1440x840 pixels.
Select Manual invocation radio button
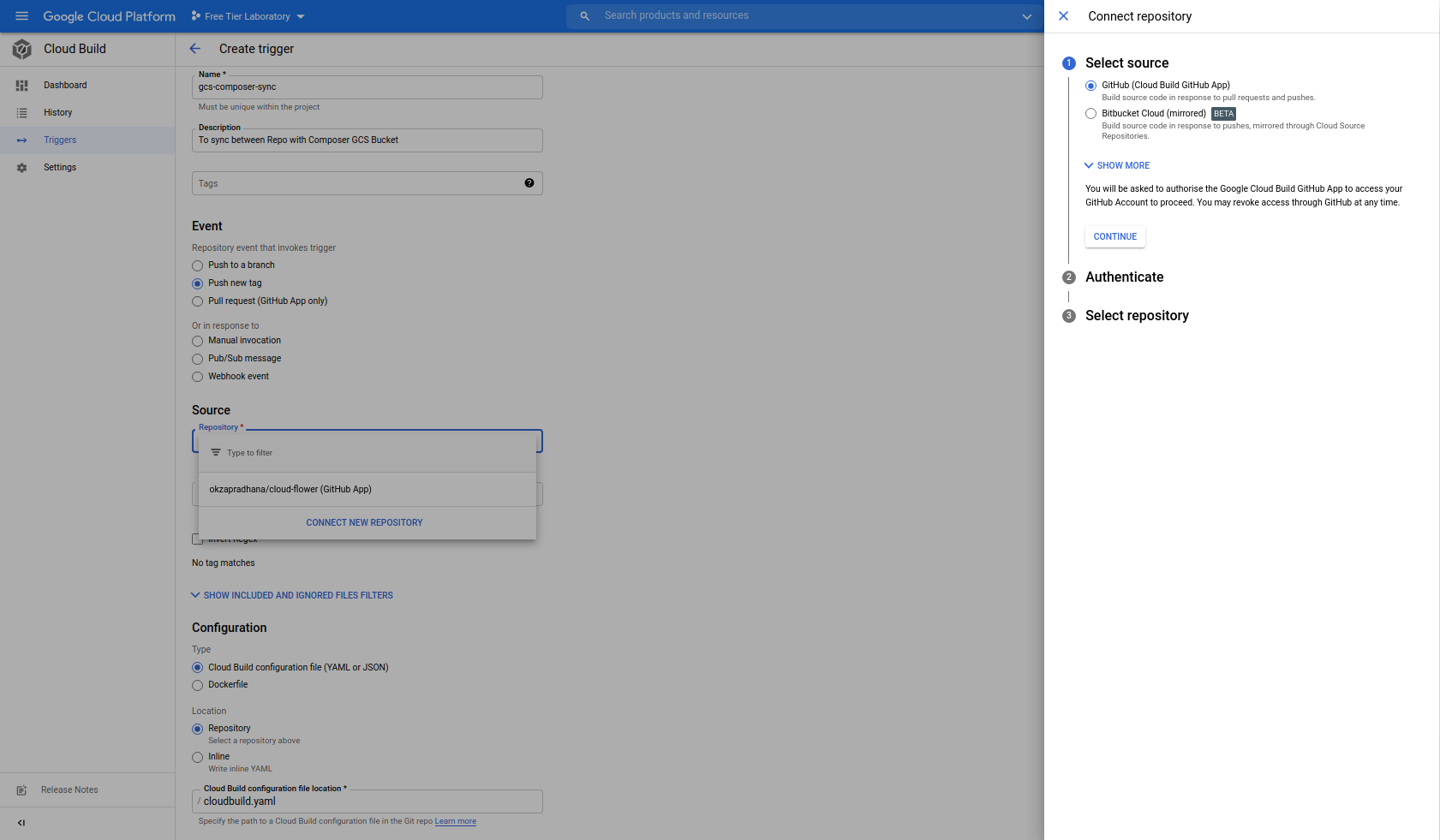coord(198,342)
